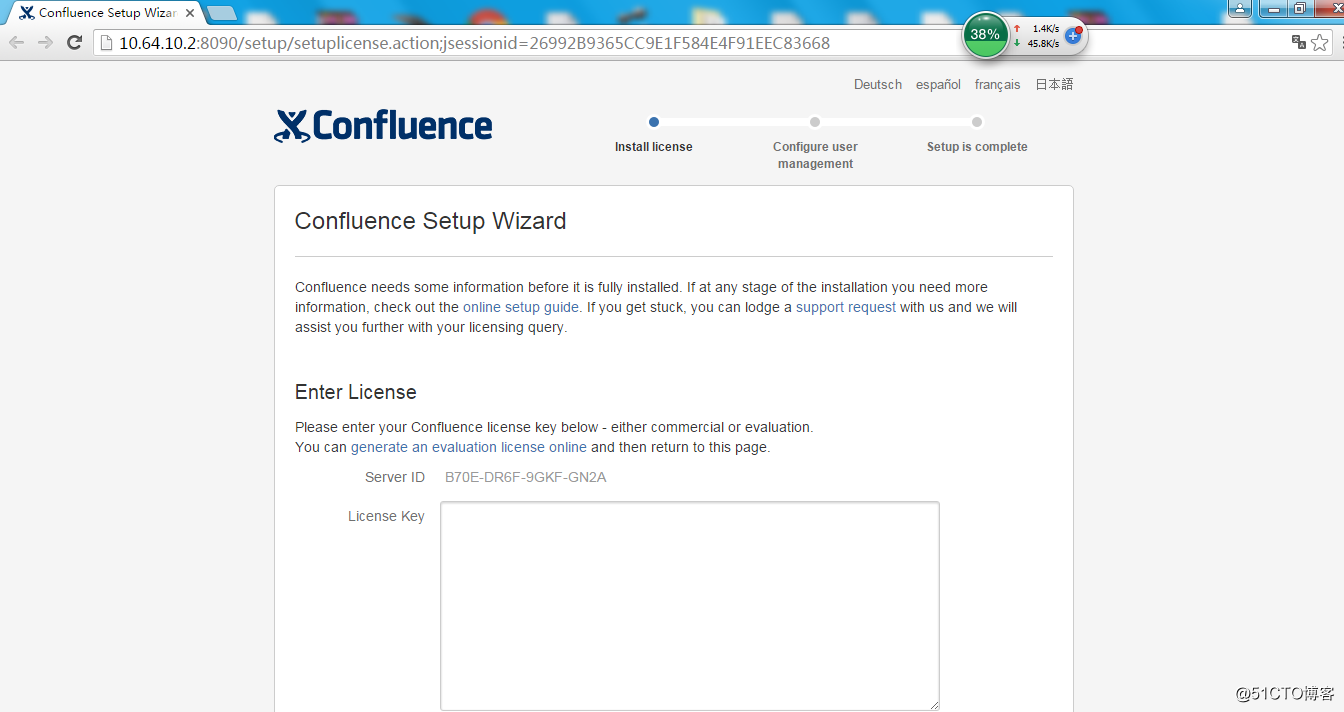
Task: Click the Server ID label
Action: [x=395, y=477]
